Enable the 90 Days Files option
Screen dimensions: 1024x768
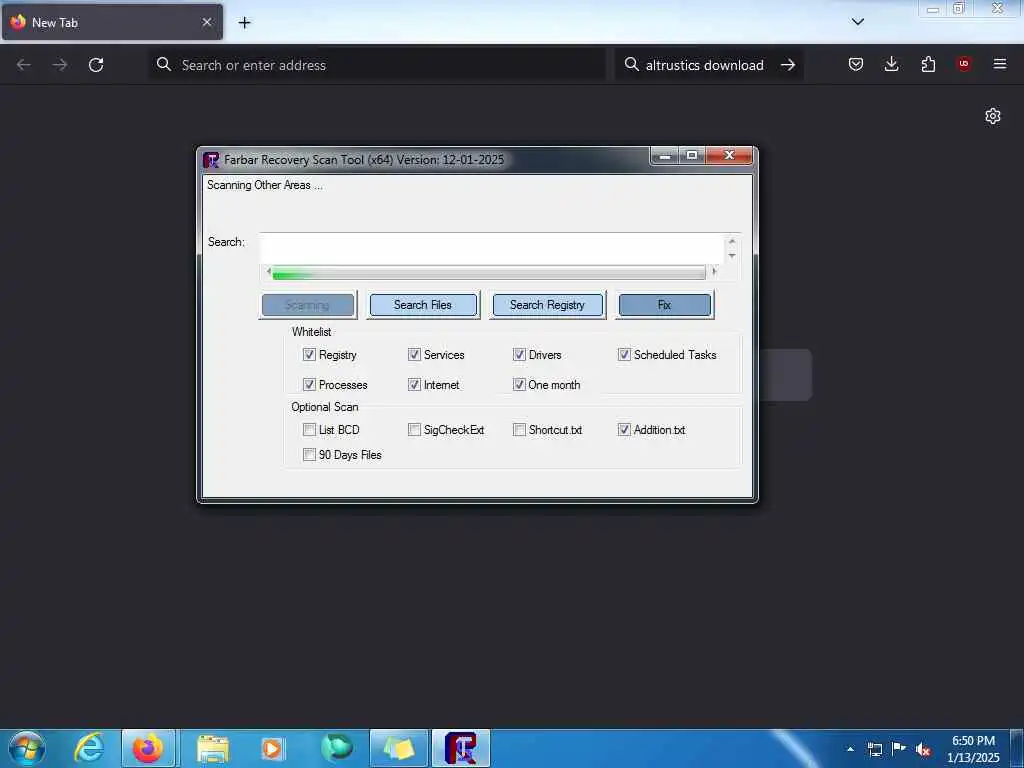pyautogui.click(x=310, y=455)
